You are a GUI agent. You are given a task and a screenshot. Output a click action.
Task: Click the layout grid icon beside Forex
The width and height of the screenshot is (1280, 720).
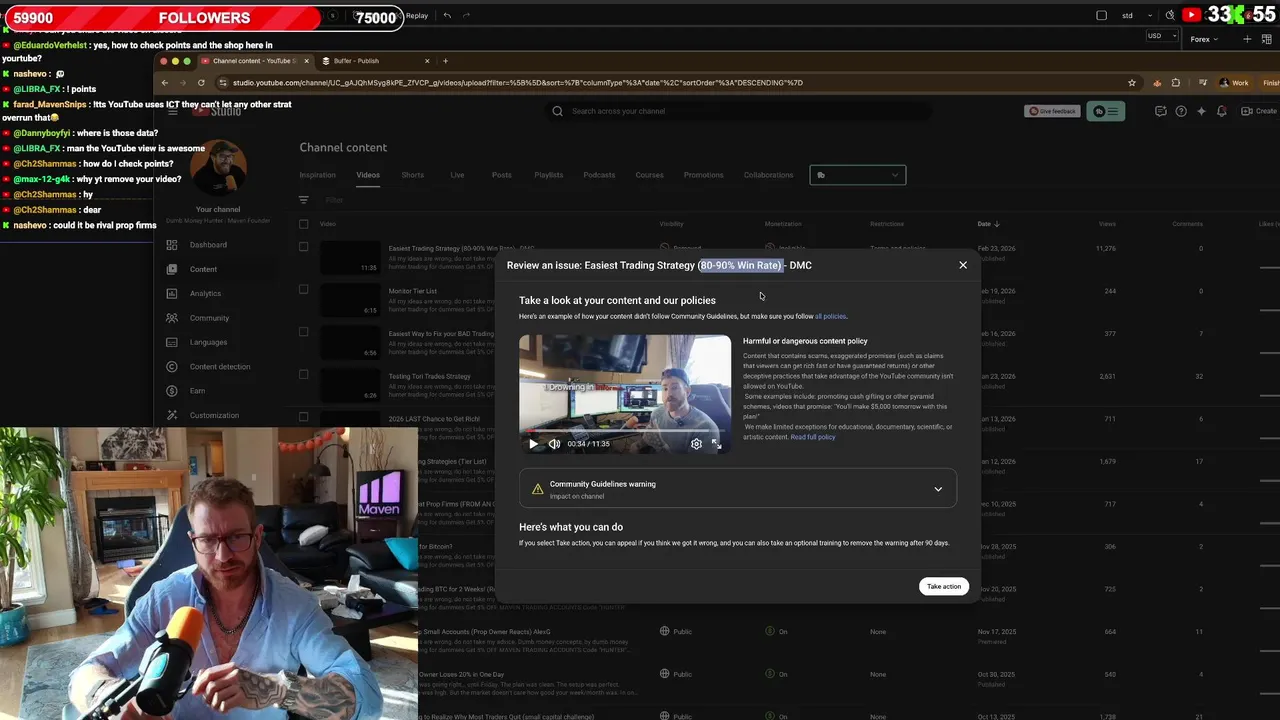(1267, 39)
